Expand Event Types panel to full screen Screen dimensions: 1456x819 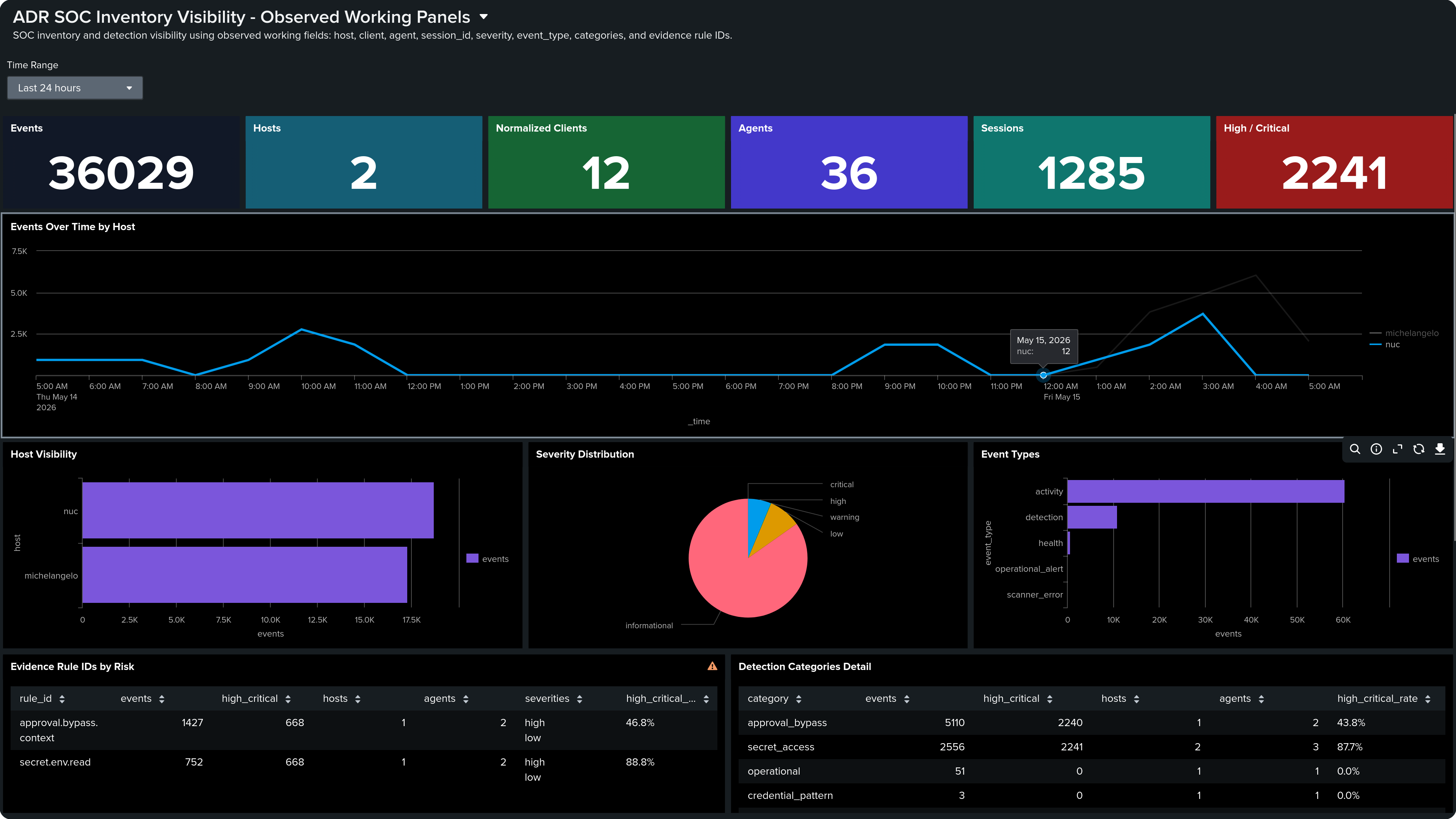coord(1397,449)
